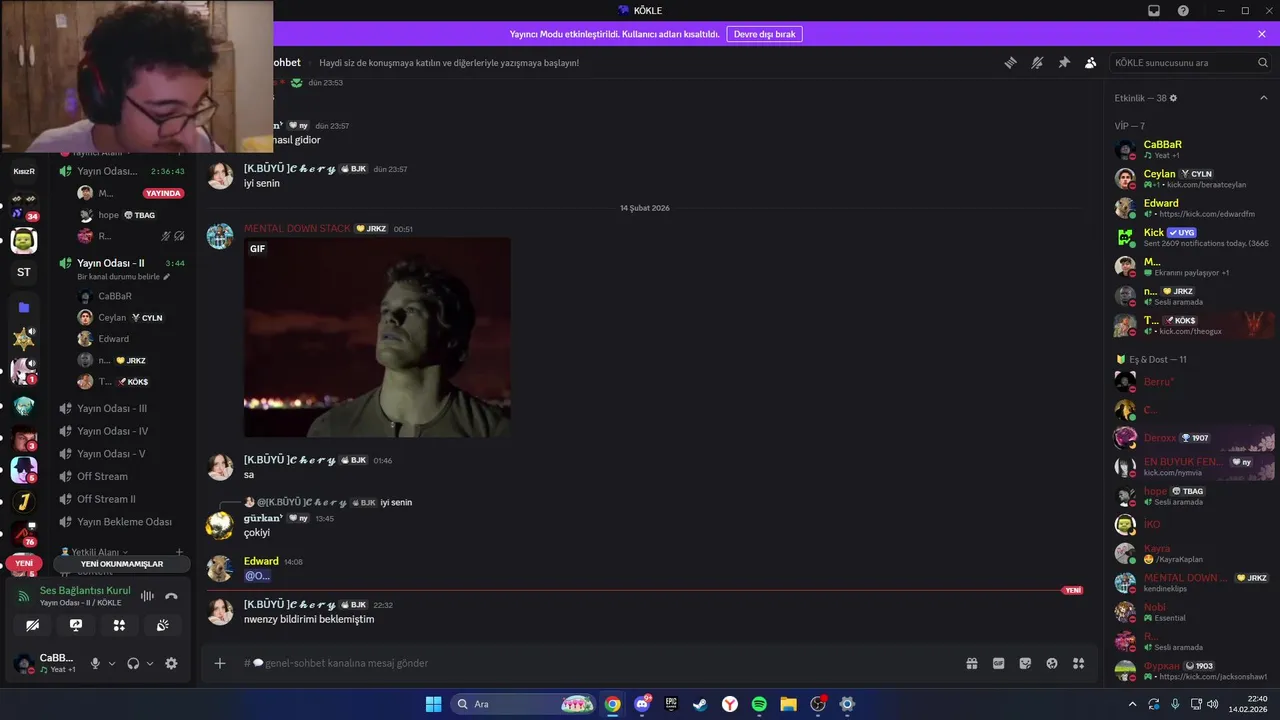
Task: Open the sticker picker in message bar
Action: (x=1025, y=663)
